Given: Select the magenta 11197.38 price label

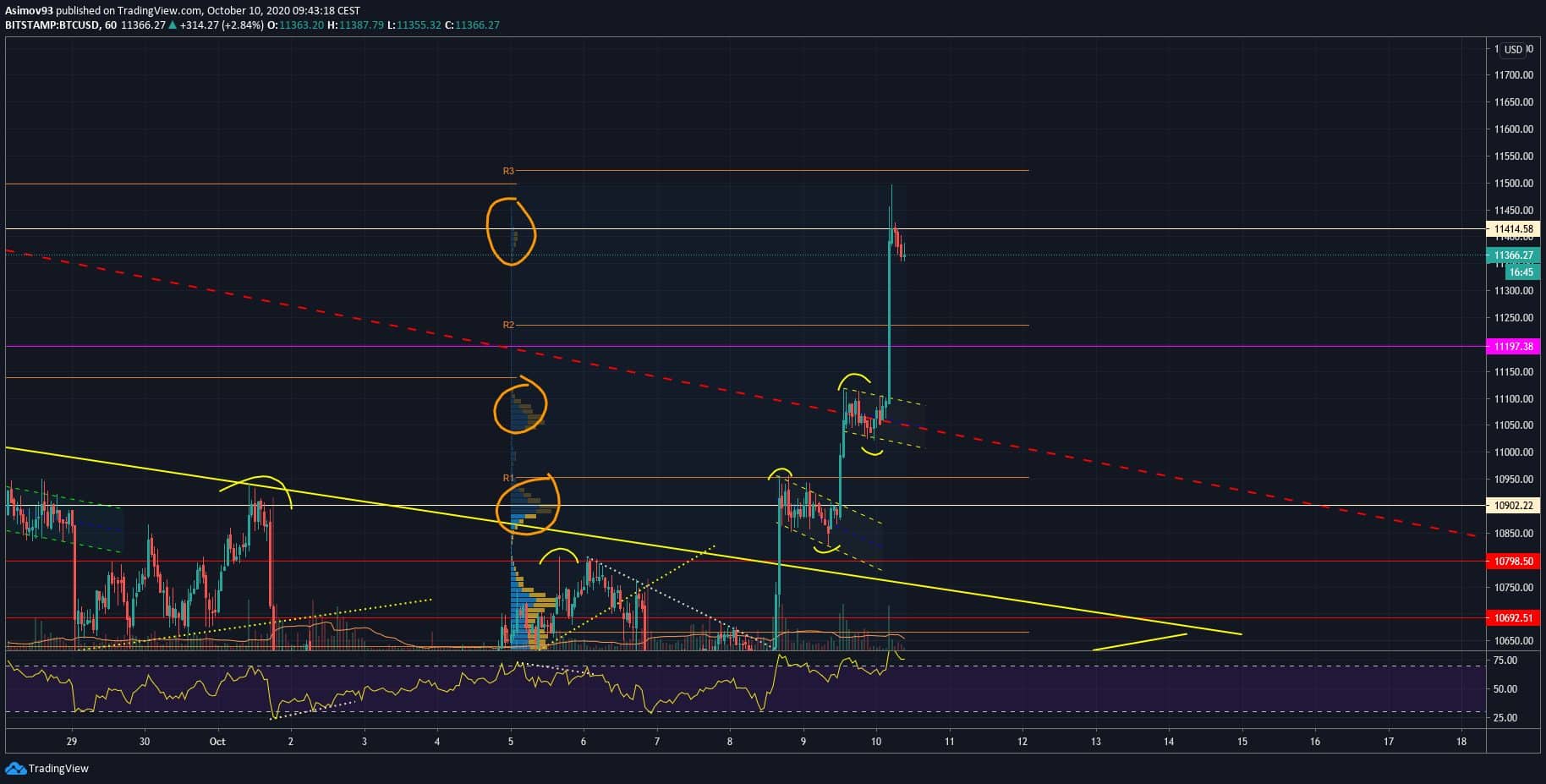Looking at the screenshot, I should [x=1513, y=347].
